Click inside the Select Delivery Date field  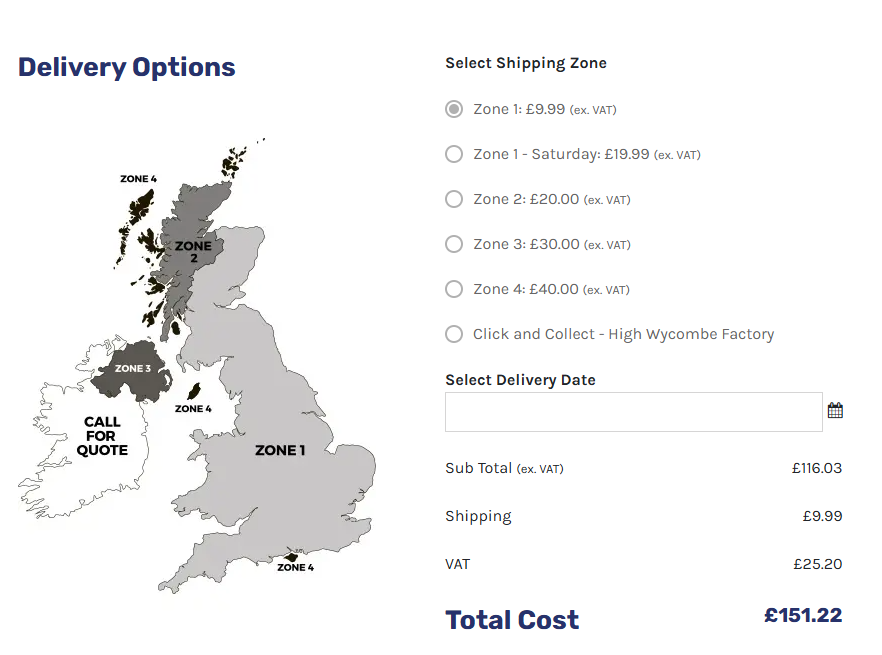click(633, 412)
